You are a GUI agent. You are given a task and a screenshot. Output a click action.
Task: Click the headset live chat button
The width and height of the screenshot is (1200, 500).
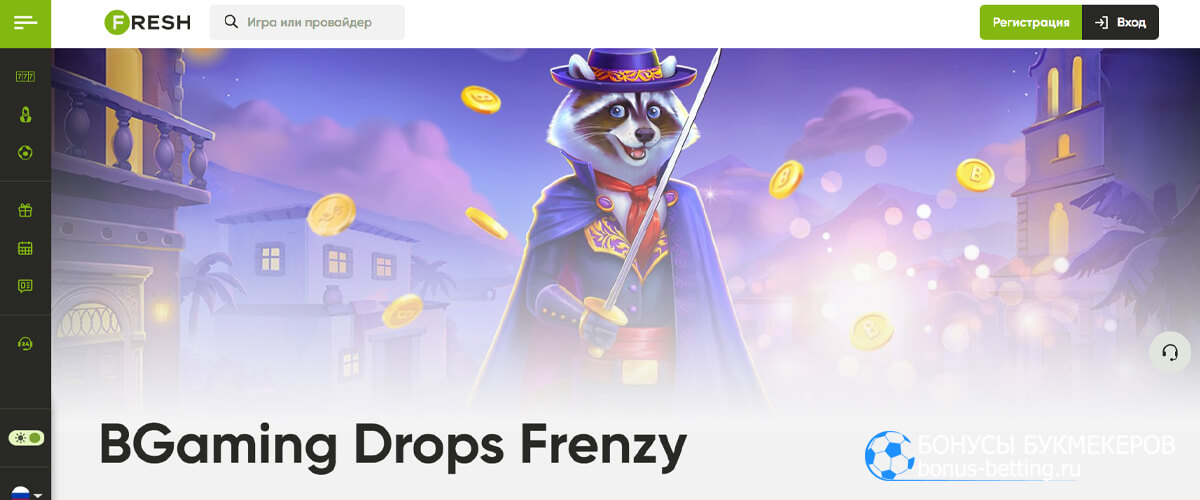(x=1170, y=352)
